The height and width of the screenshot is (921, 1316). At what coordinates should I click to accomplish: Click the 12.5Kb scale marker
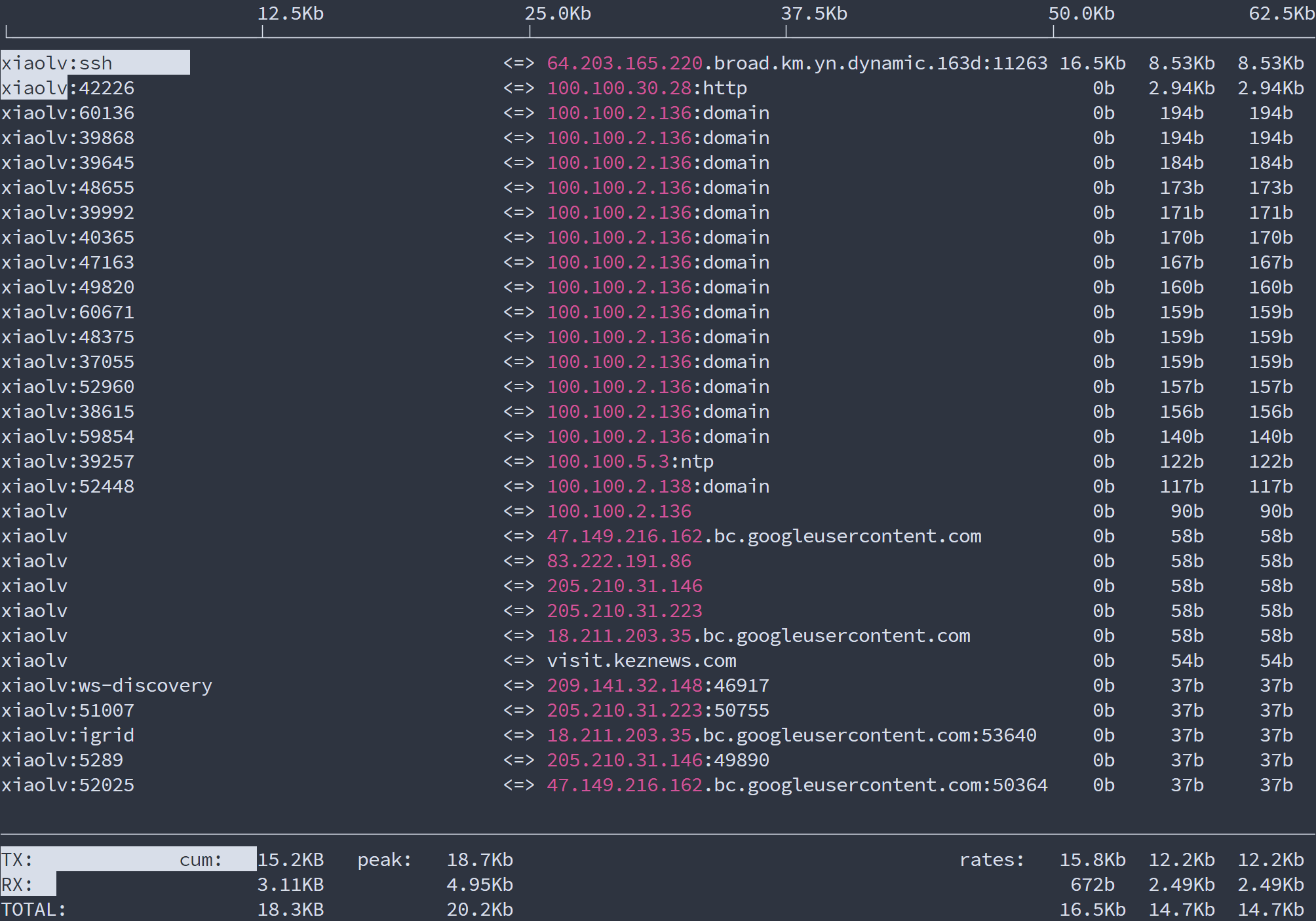point(290,14)
